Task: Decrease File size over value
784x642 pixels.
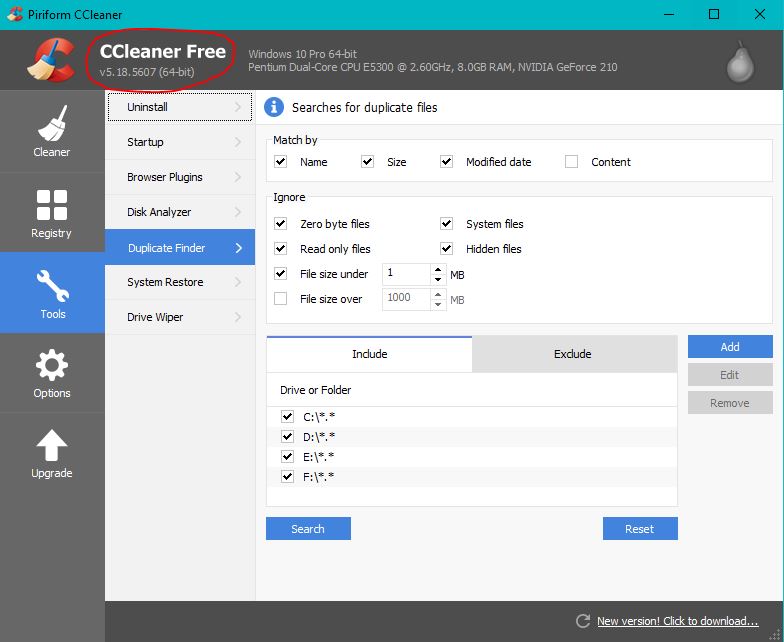Action: pyautogui.click(x=438, y=304)
